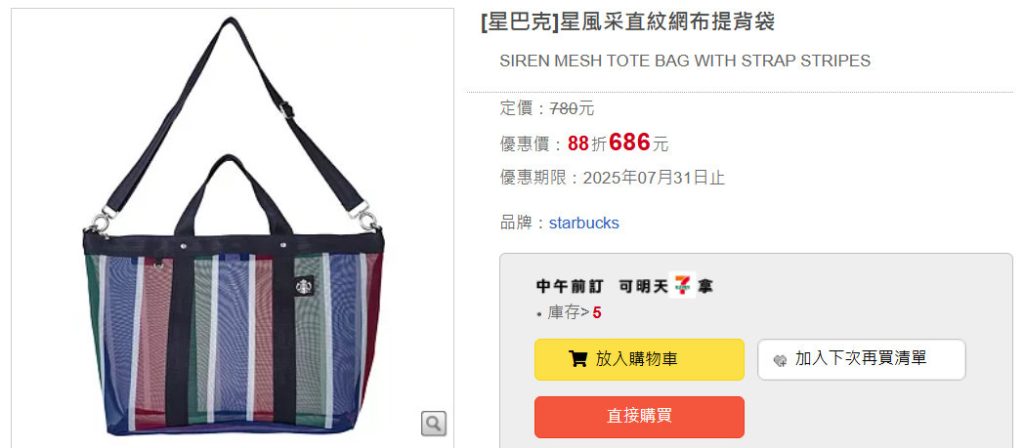
Task: Add the item via 放入購物車 button
Action: 639,359
